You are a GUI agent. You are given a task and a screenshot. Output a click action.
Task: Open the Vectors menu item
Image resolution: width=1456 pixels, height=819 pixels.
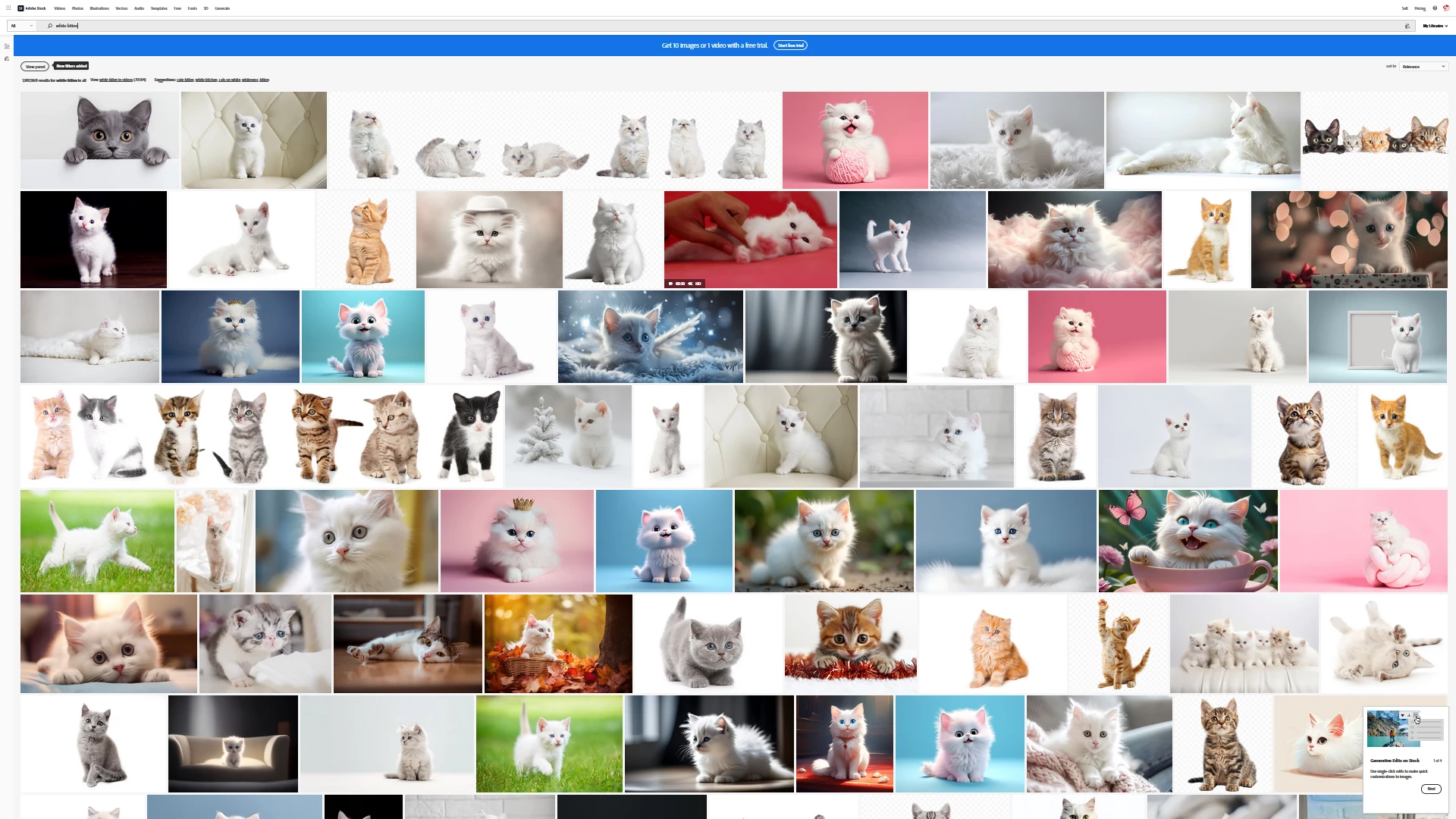[x=121, y=8]
